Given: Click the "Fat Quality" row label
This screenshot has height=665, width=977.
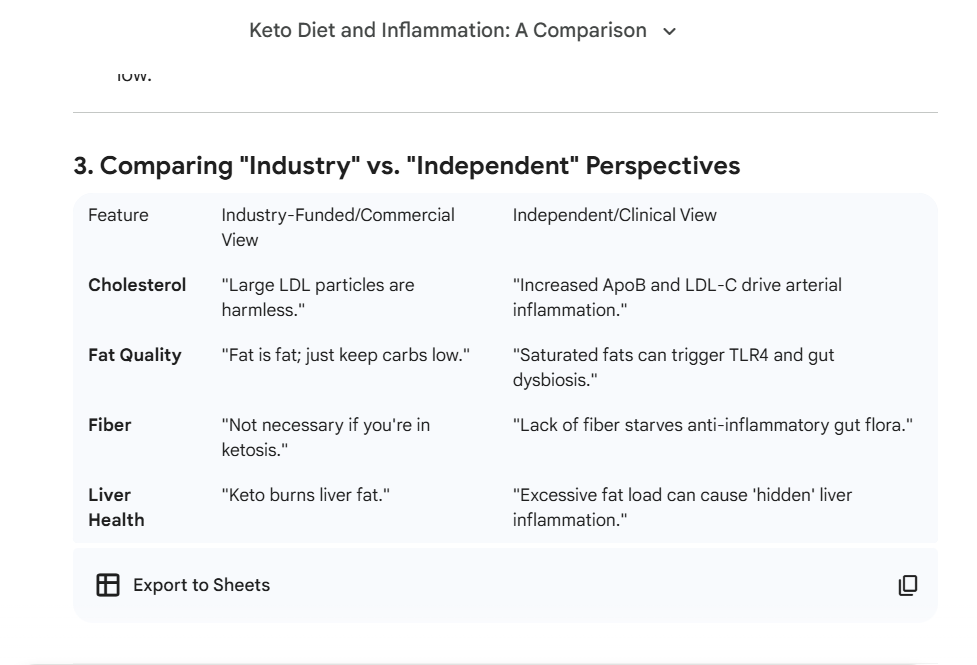Looking at the screenshot, I should click(x=135, y=355).
